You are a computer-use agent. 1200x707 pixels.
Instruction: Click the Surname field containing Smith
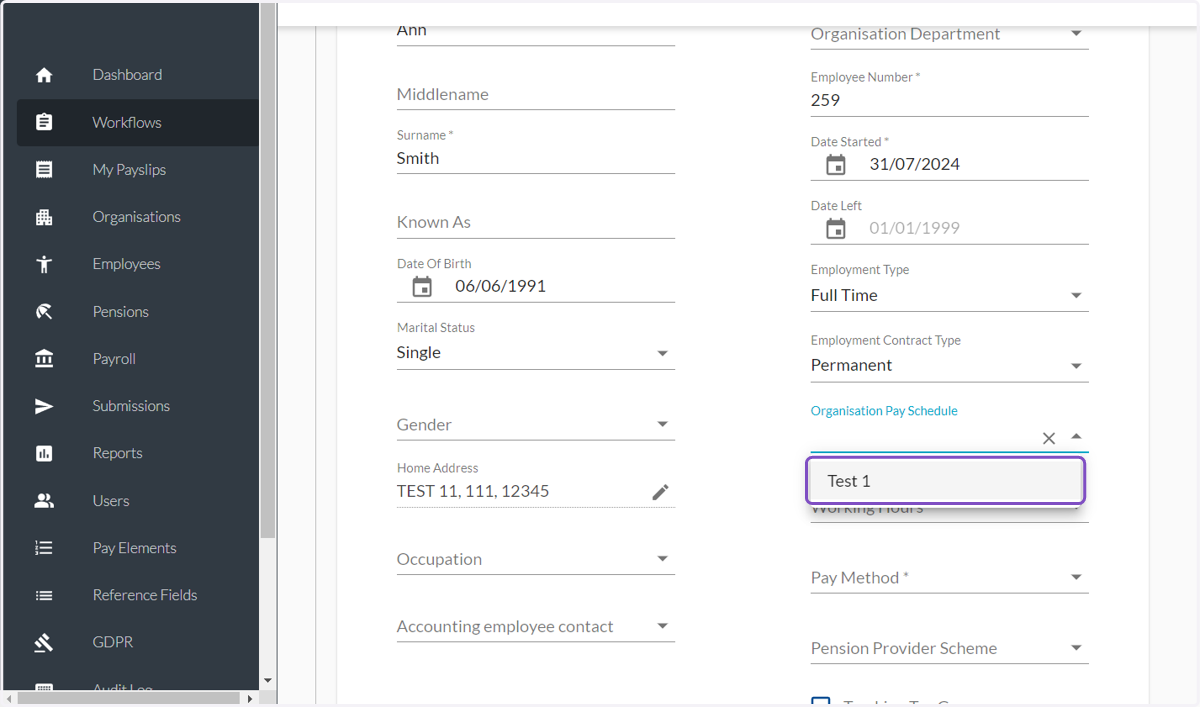[536, 159]
